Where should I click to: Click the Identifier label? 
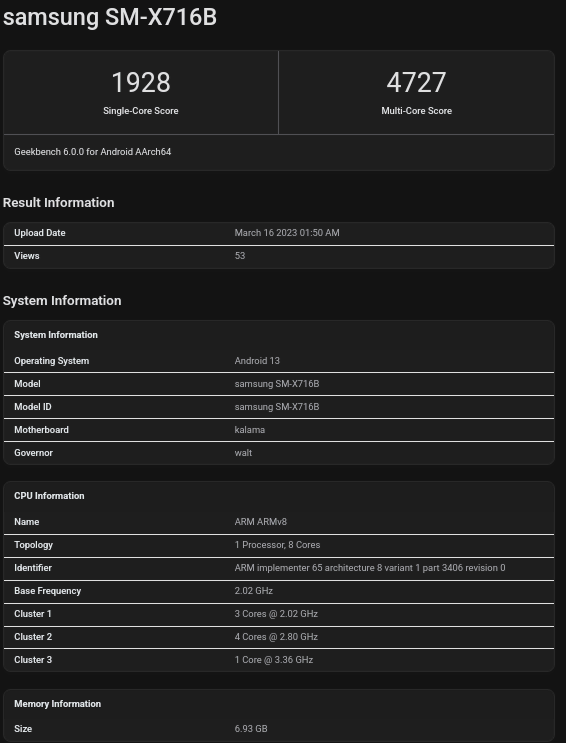(33, 568)
